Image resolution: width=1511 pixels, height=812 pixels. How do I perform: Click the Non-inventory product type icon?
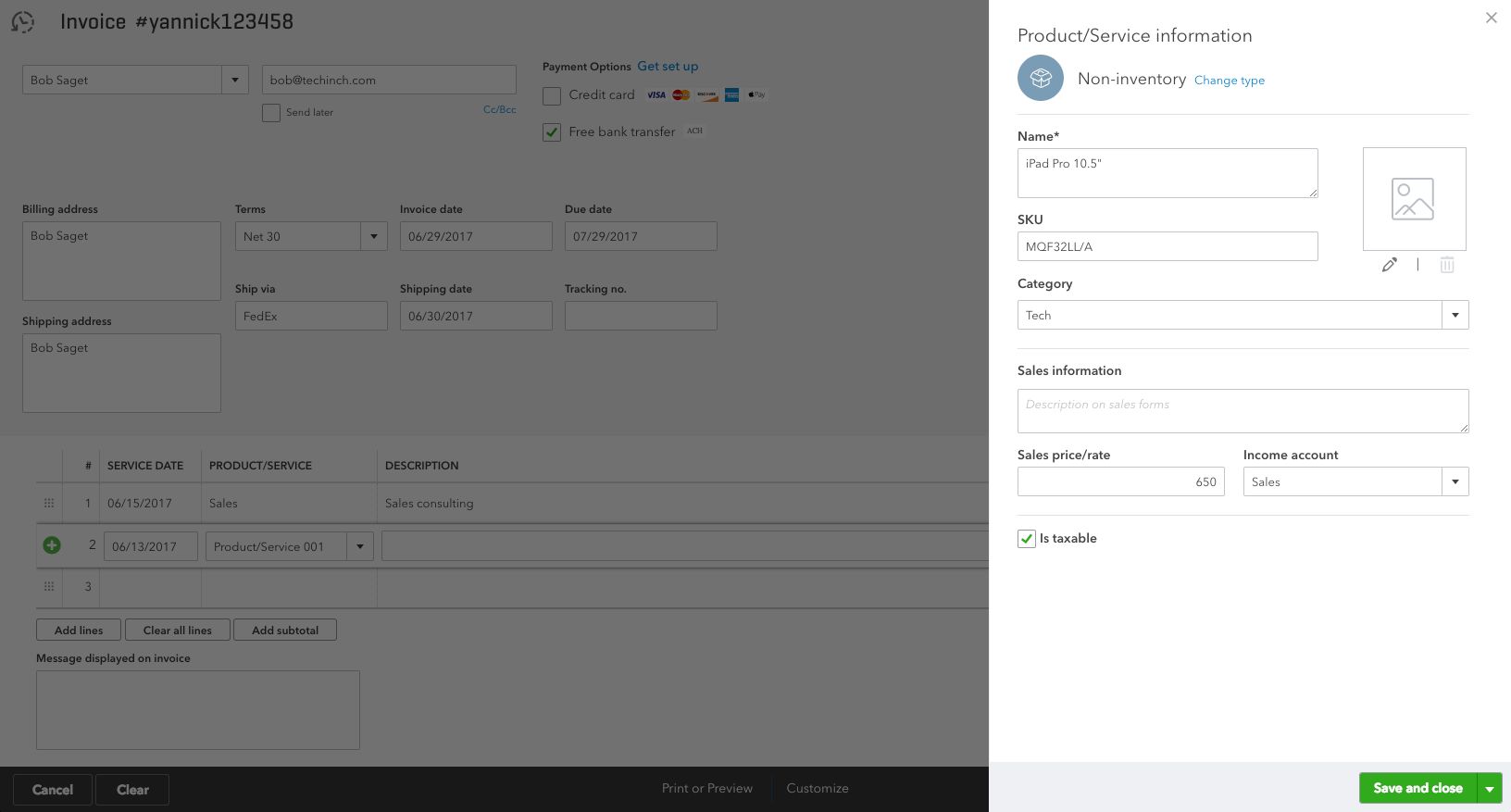click(x=1041, y=79)
